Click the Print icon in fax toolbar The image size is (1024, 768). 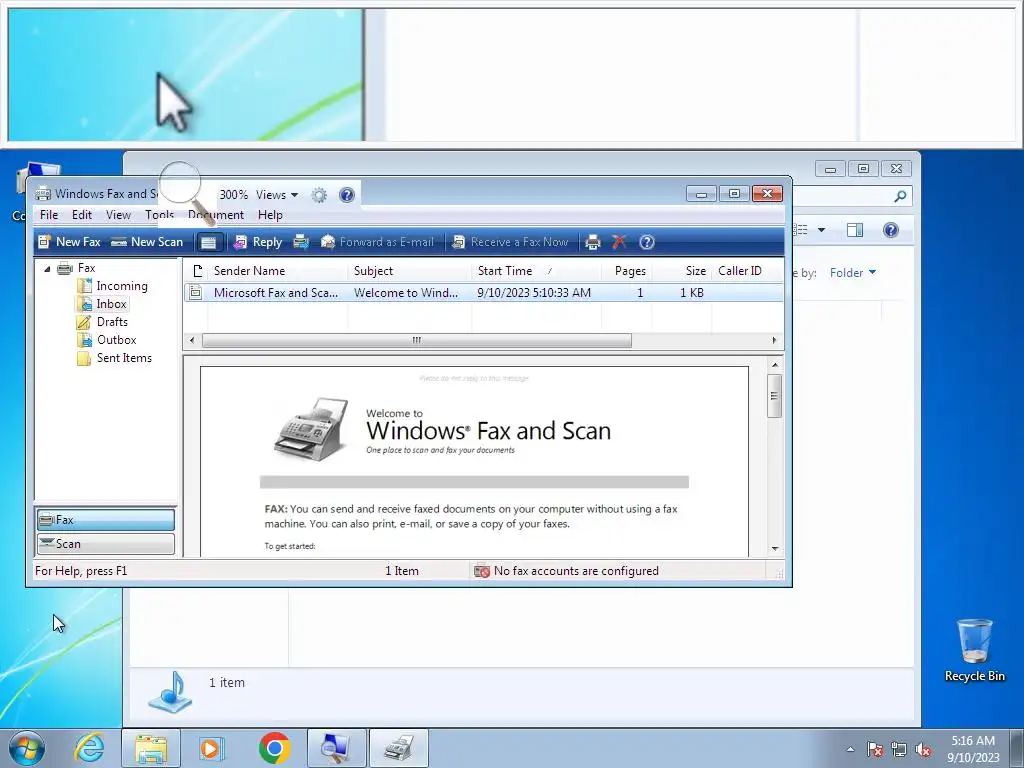click(592, 242)
